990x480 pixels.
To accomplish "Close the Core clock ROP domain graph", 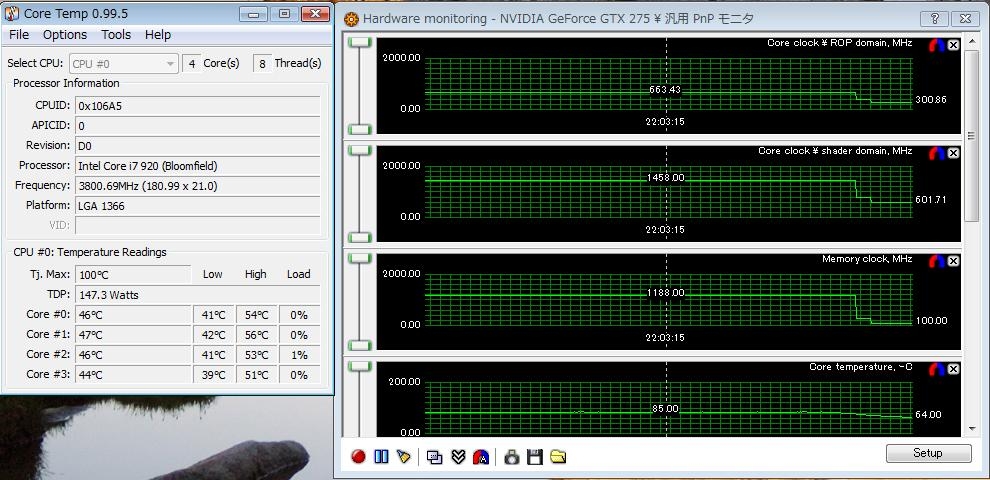I will coord(953,45).
